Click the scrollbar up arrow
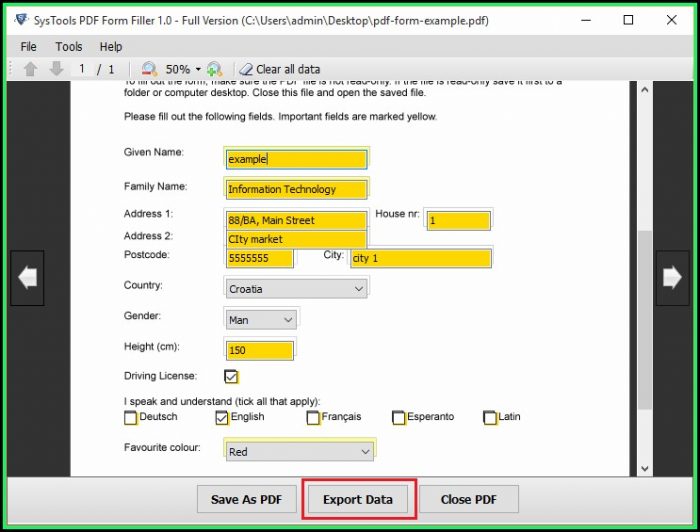Viewport: 700px width, 532px height. coord(645,89)
